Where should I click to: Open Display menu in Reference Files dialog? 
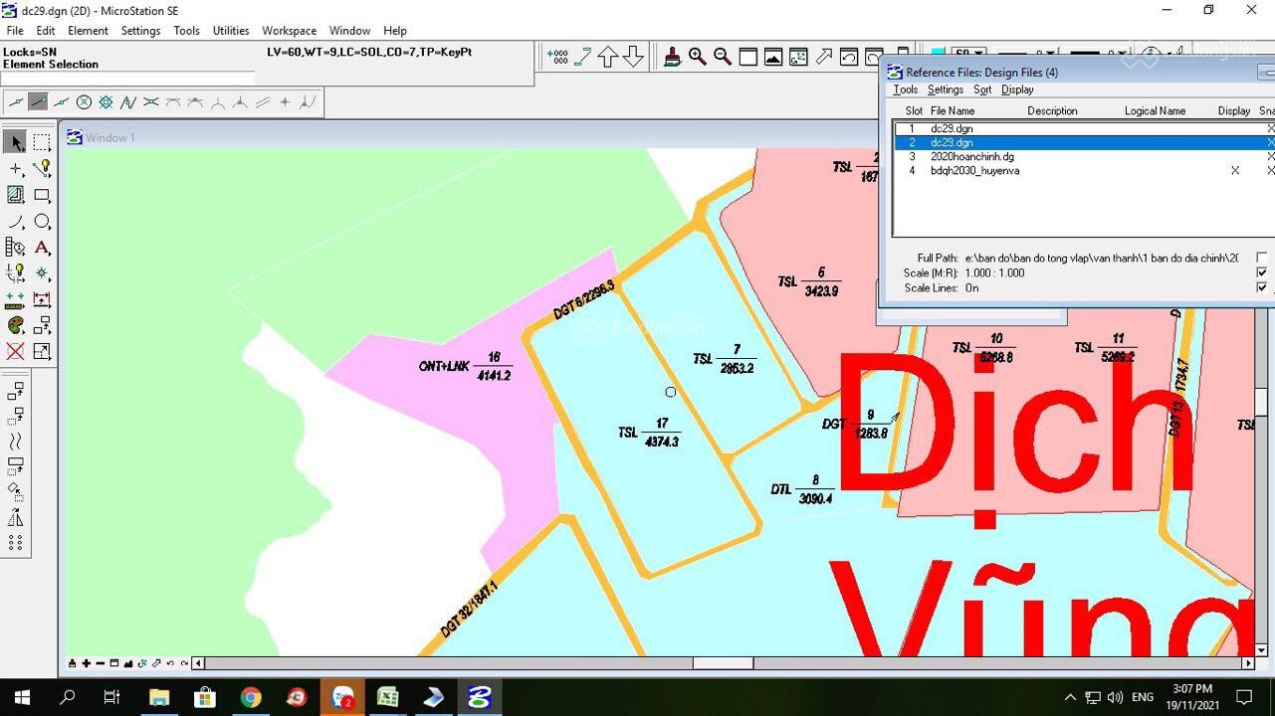pyautogui.click(x=1017, y=90)
